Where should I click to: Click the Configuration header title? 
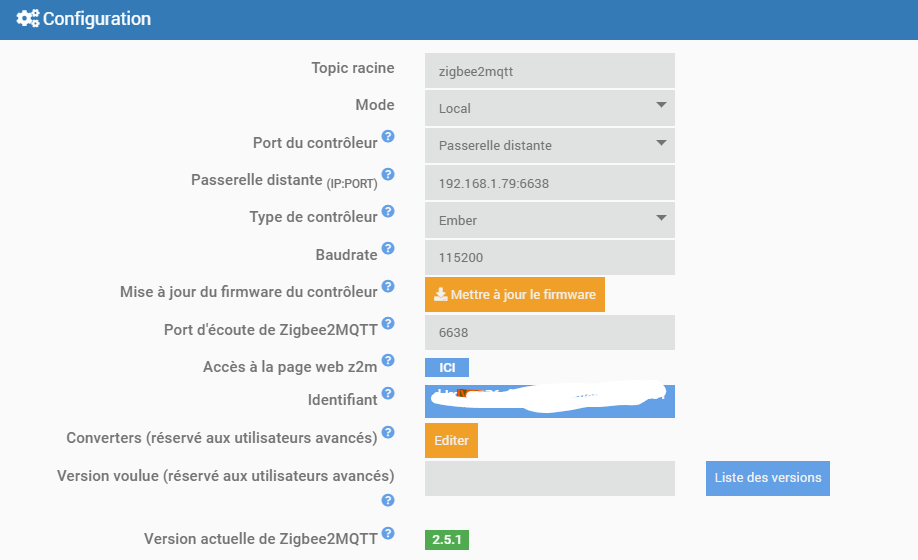coord(97,19)
